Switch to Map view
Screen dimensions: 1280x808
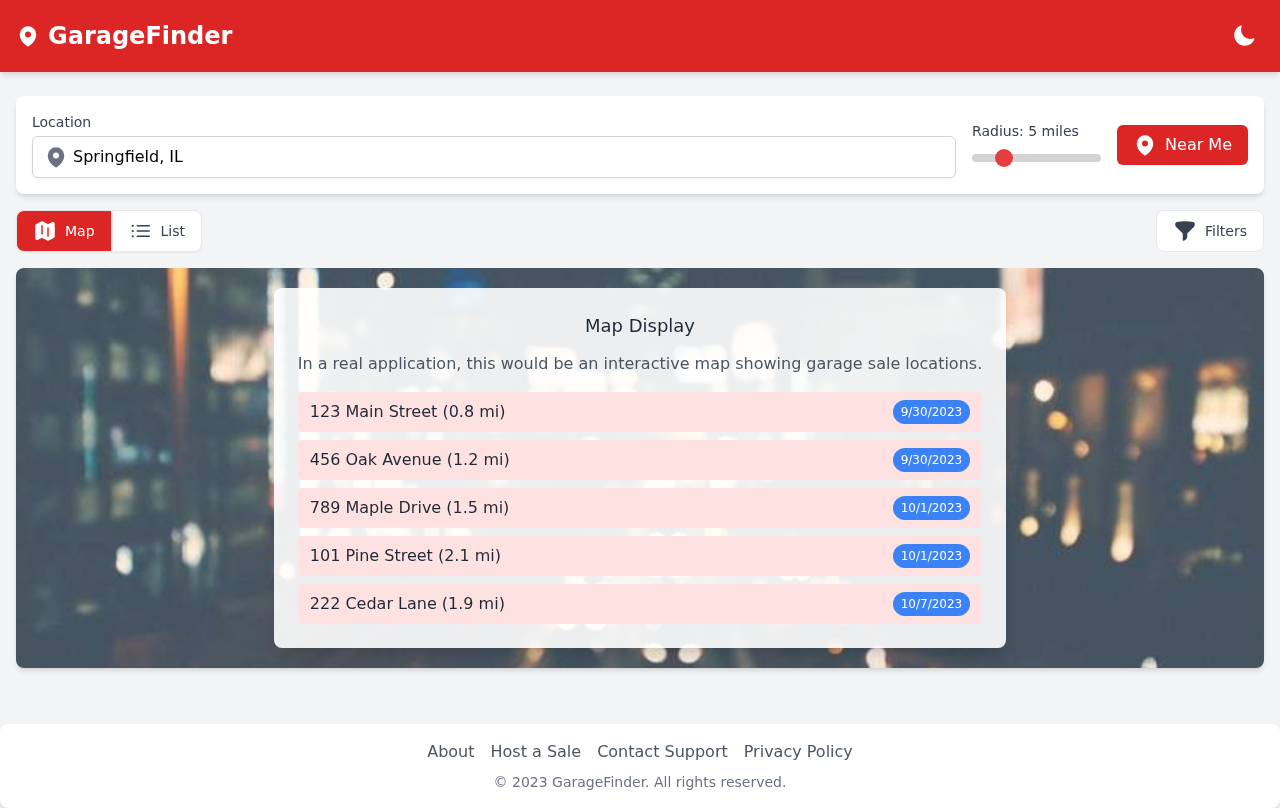point(63,231)
